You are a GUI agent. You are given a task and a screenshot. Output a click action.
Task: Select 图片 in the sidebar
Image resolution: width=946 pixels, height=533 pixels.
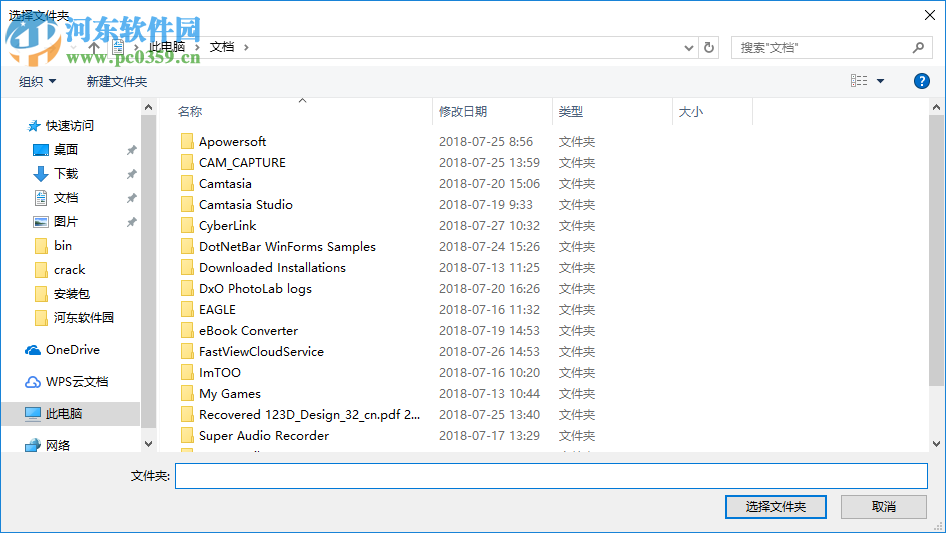point(65,222)
